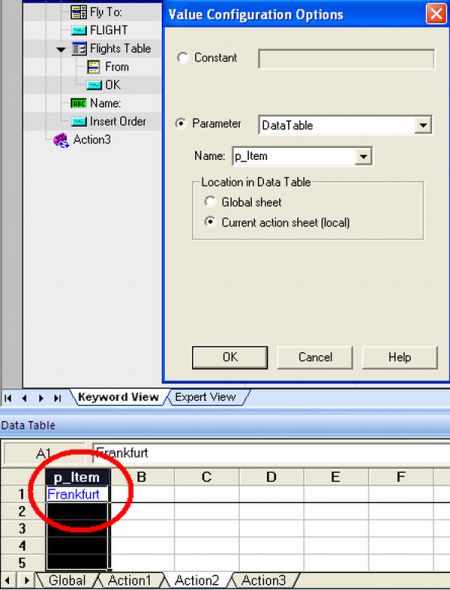Click the From list icon

[x=93, y=67]
